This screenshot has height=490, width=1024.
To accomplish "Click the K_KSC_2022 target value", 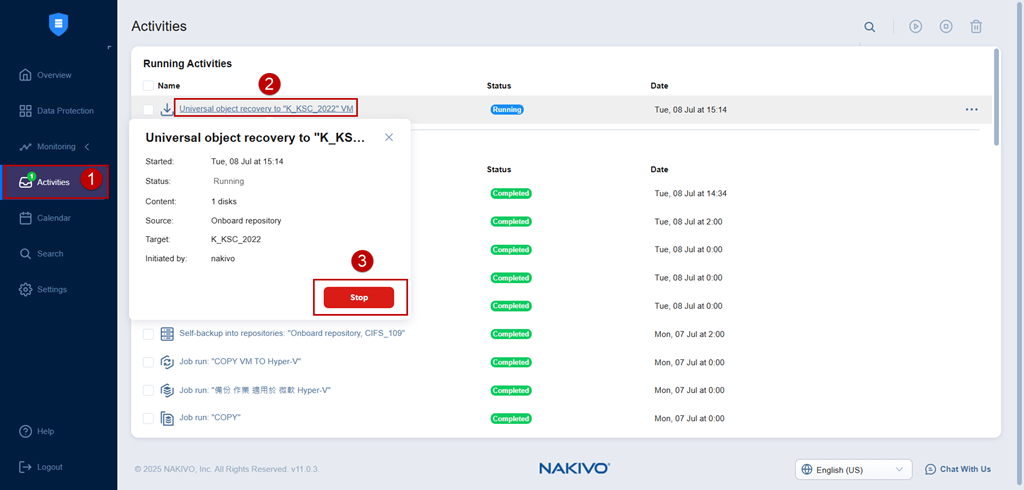I will click(x=236, y=240).
